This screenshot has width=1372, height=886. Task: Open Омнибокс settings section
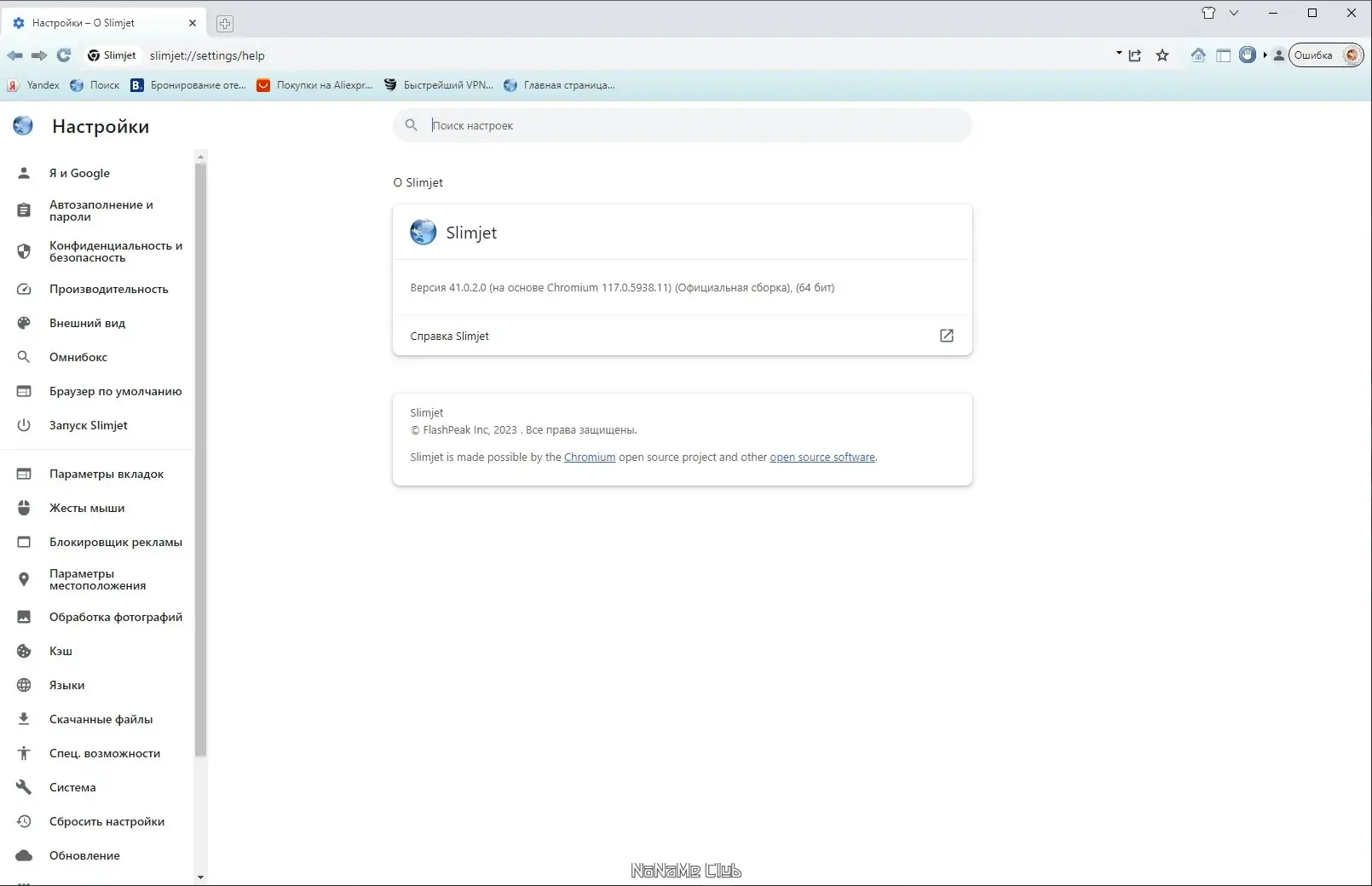(x=97, y=357)
